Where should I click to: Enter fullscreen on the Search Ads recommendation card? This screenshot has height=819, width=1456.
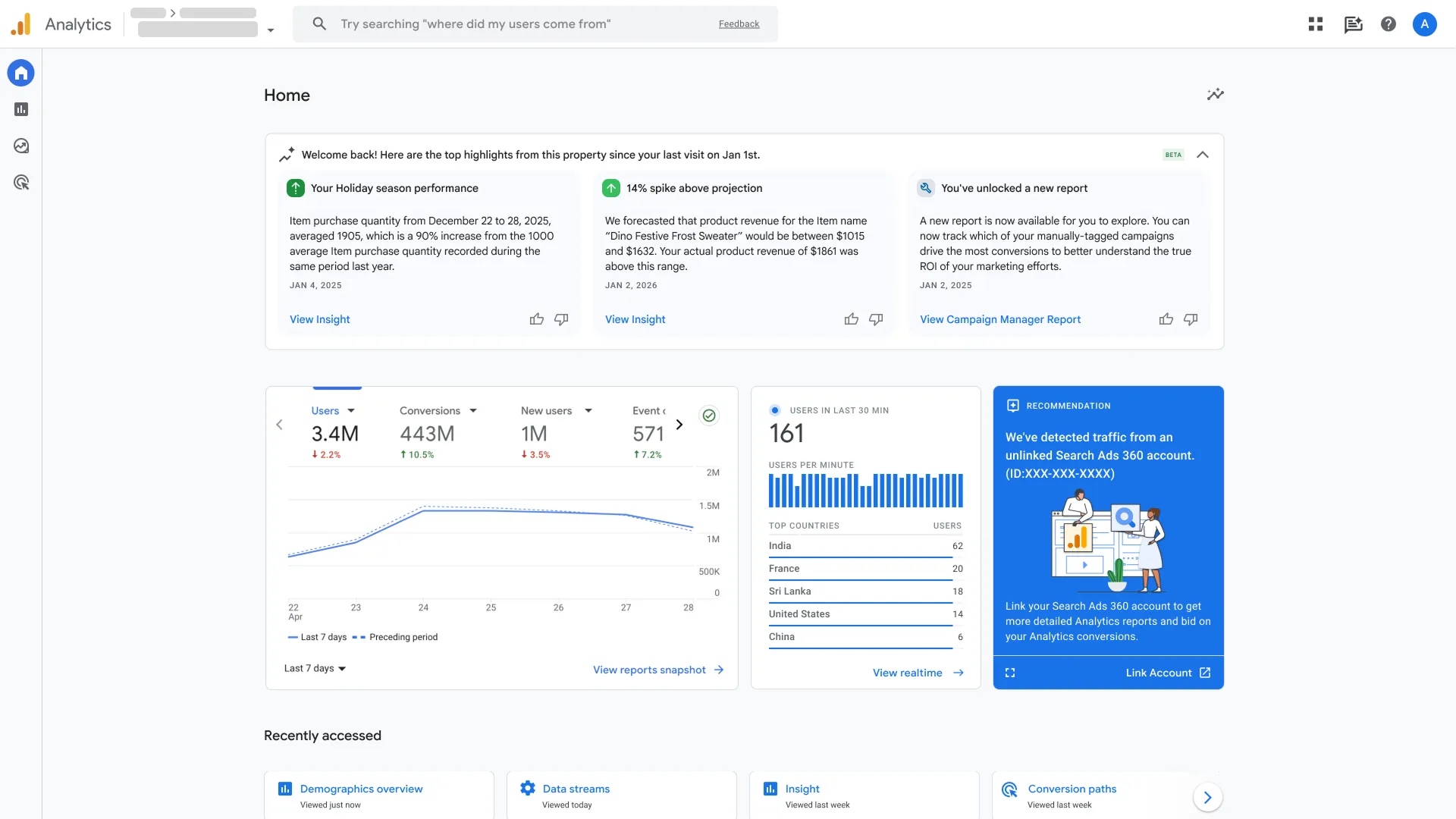coord(1009,673)
